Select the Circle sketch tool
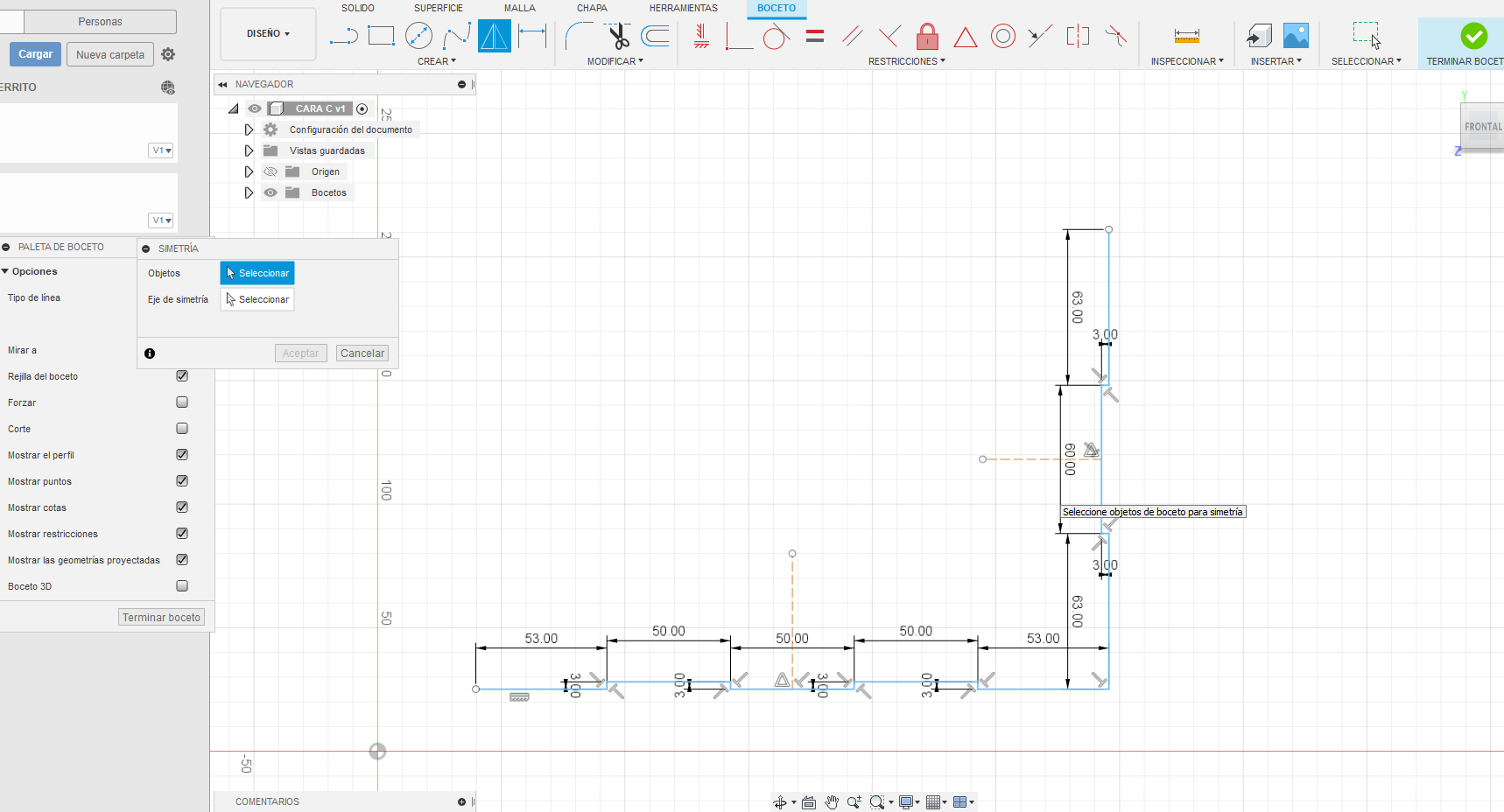1504x812 pixels. pyautogui.click(x=419, y=36)
